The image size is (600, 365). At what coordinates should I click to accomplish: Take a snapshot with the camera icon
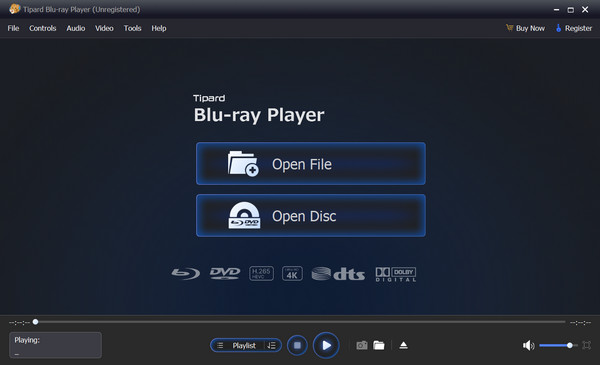[362, 345]
